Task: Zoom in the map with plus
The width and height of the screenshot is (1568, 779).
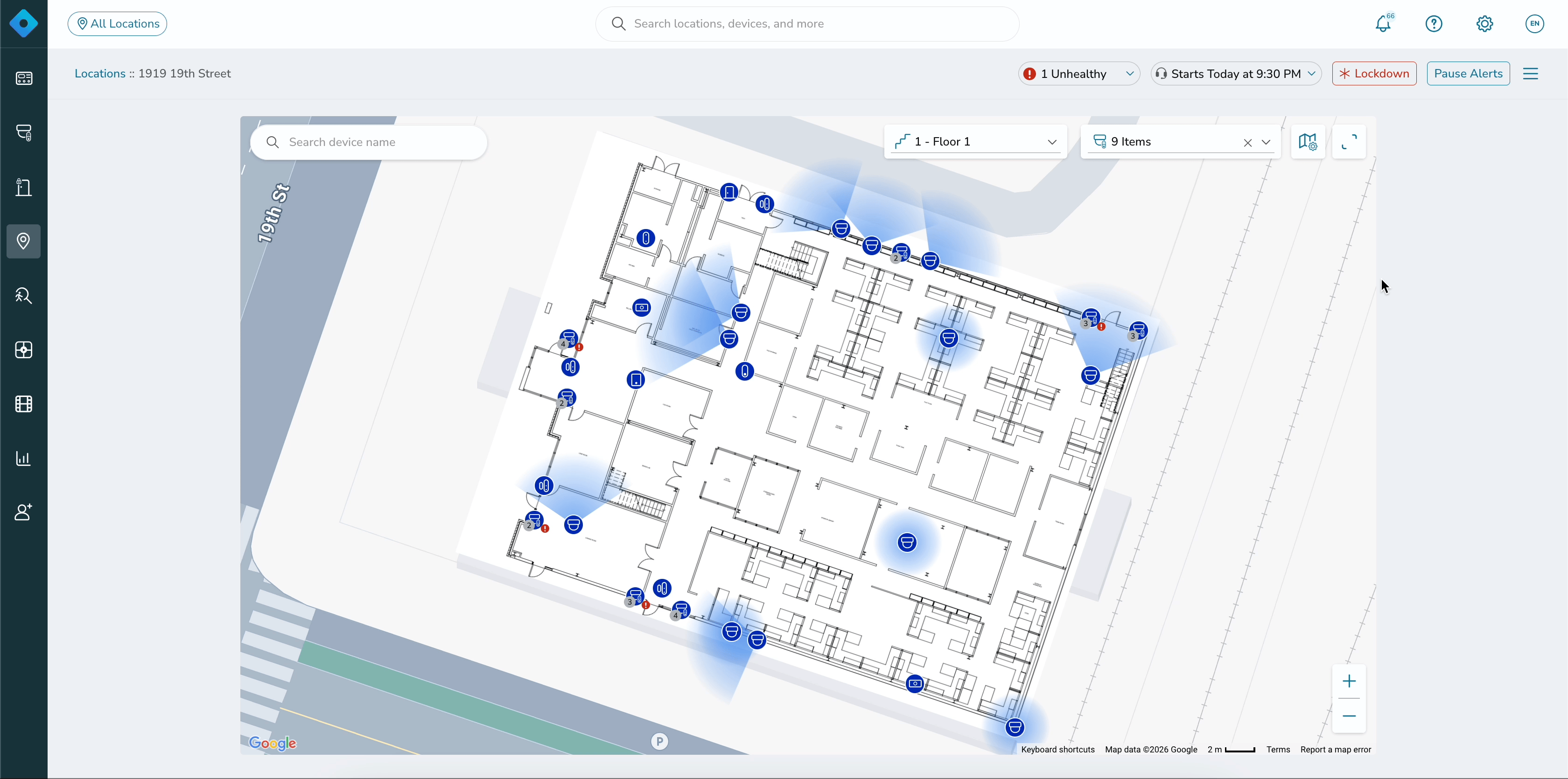Action: (x=1349, y=681)
